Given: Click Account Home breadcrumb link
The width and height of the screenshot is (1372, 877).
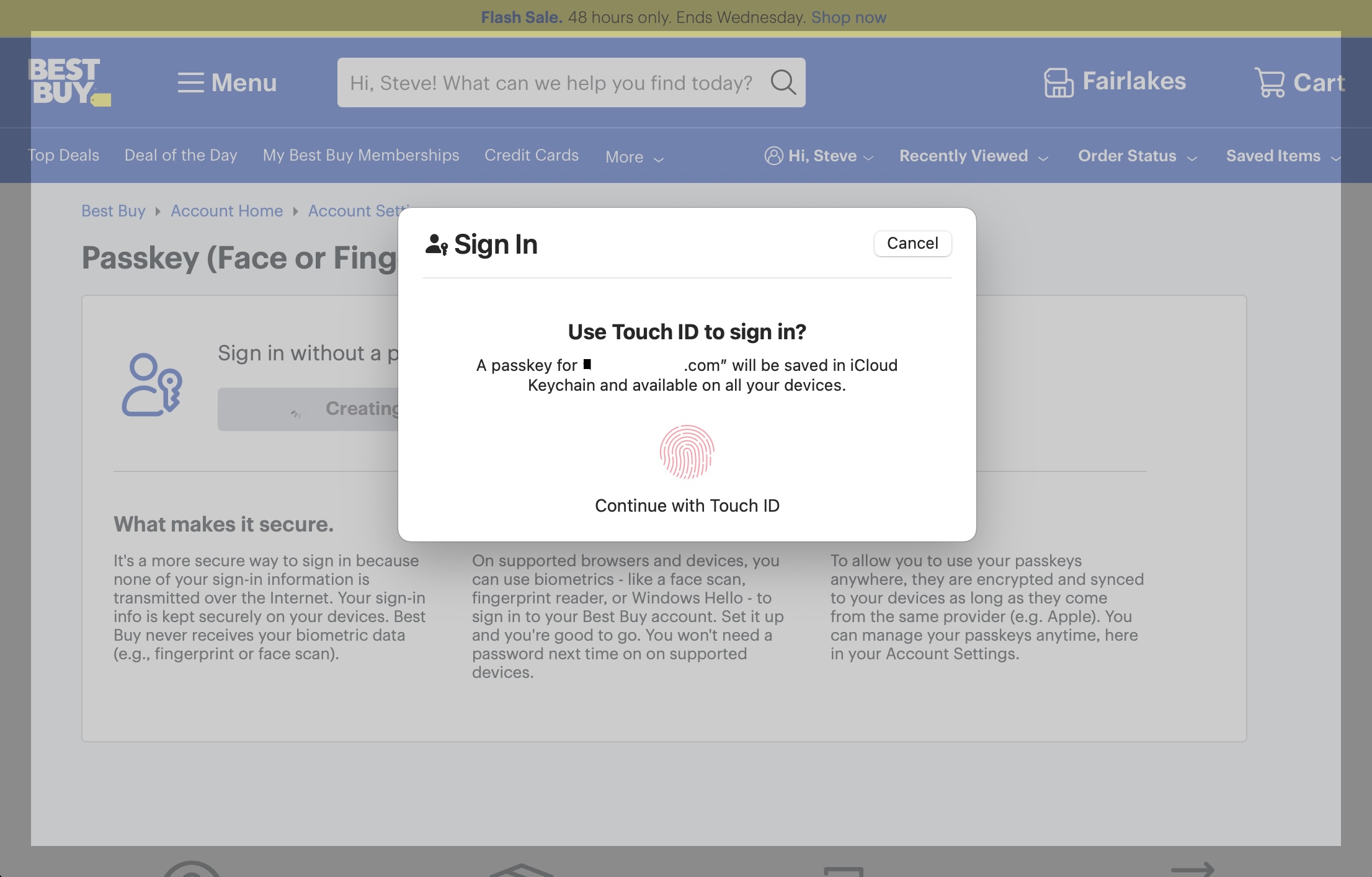Looking at the screenshot, I should click(226, 211).
